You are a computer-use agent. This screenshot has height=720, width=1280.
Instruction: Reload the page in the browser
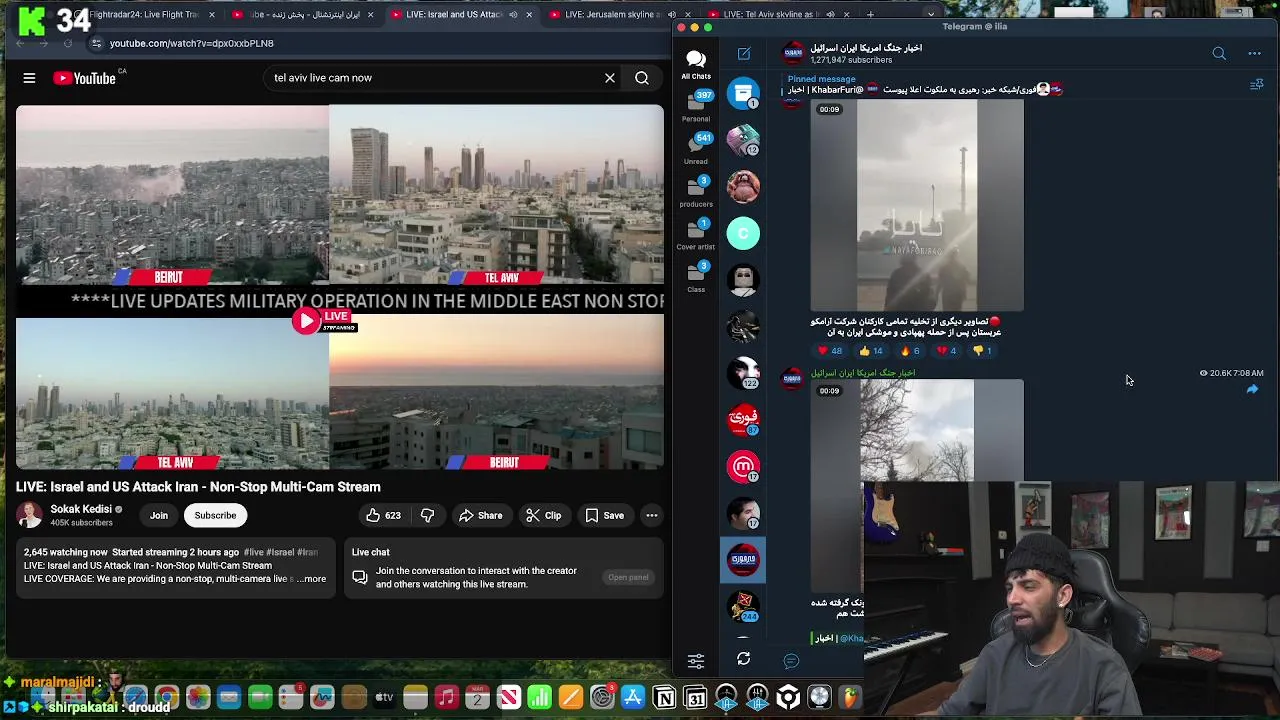pyautogui.click(x=68, y=43)
